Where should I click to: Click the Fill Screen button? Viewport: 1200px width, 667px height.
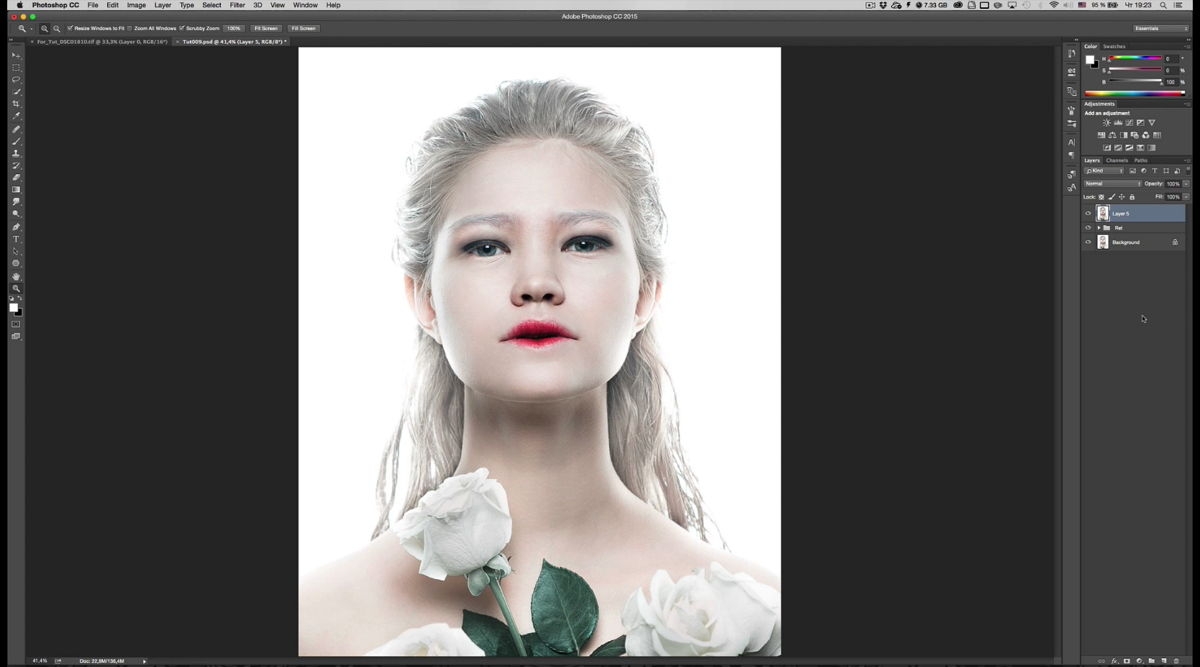[303, 28]
